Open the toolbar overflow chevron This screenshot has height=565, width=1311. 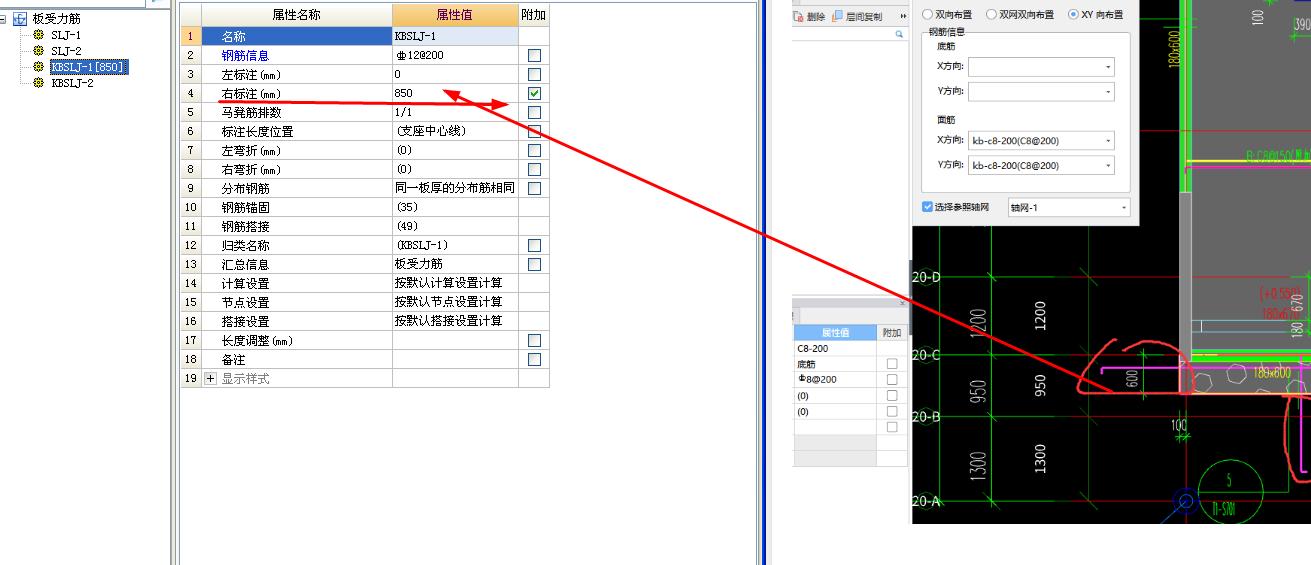[903, 16]
